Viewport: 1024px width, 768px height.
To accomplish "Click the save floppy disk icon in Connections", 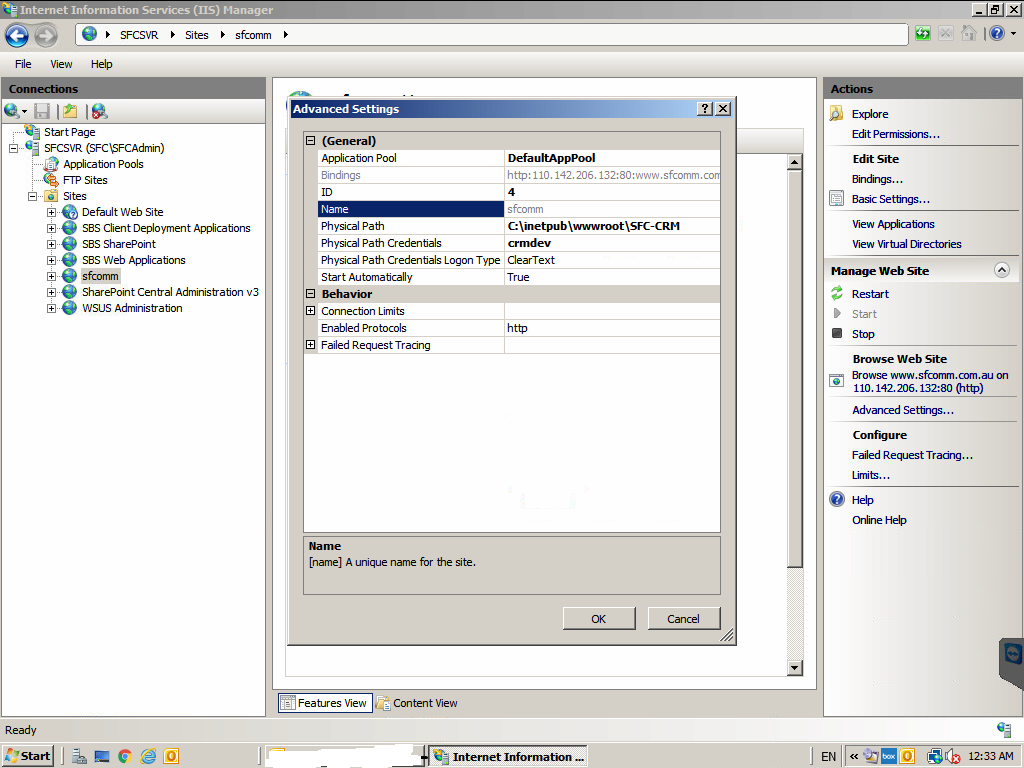I will point(42,111).
